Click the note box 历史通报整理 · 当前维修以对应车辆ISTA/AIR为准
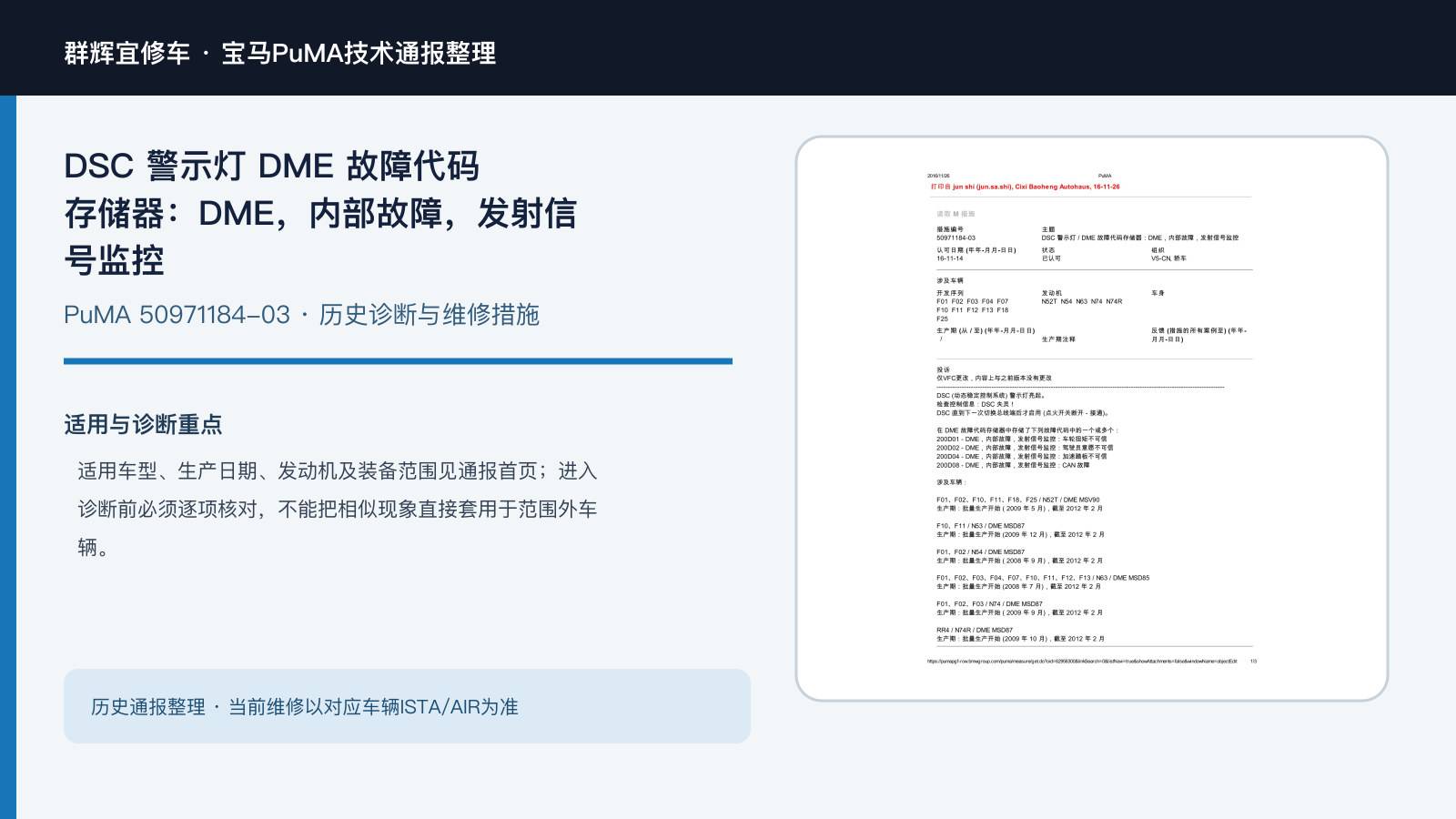Screen dimensions: 1456x819 (407, 706)
